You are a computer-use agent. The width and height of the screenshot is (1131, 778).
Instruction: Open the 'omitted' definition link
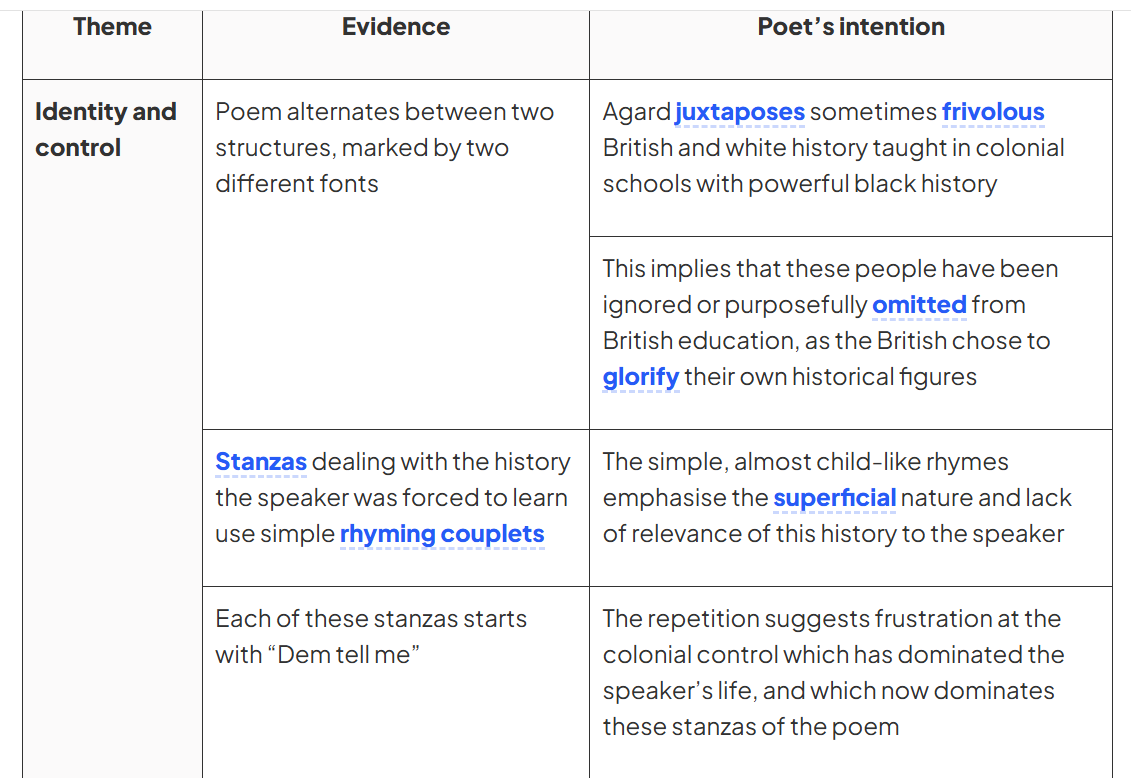click(919, 304)
